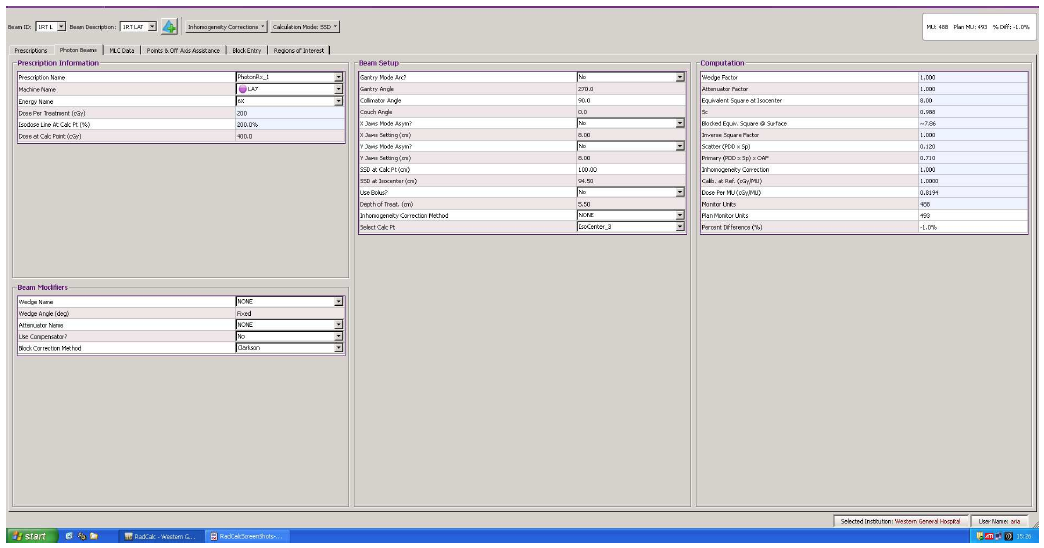Click the Dose Per Treatment (cGy) value
The image size is (1044, 548).
tap(290, 113)
